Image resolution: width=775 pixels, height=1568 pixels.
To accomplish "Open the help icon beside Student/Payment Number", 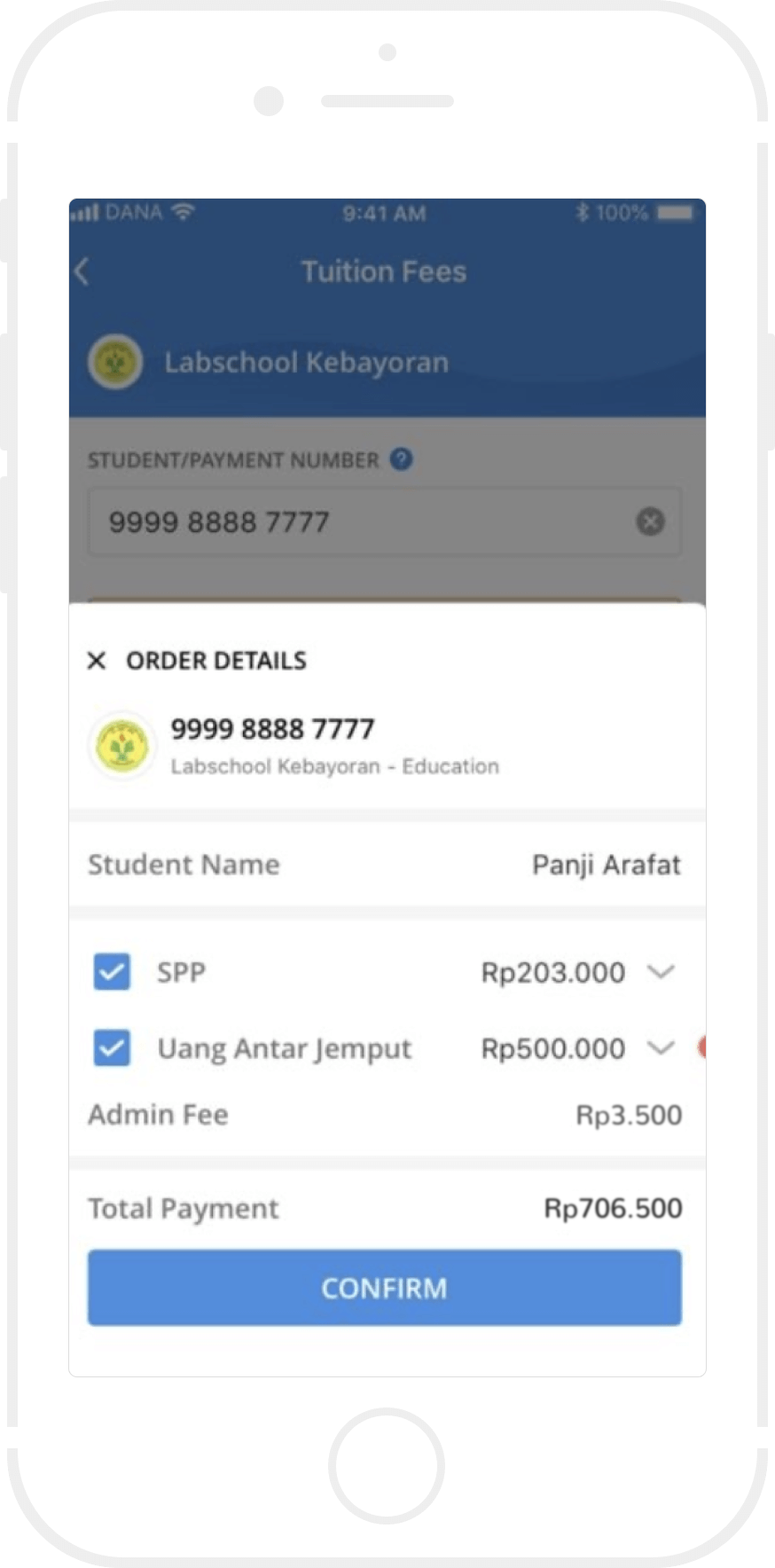I will [x=402, y=459].
